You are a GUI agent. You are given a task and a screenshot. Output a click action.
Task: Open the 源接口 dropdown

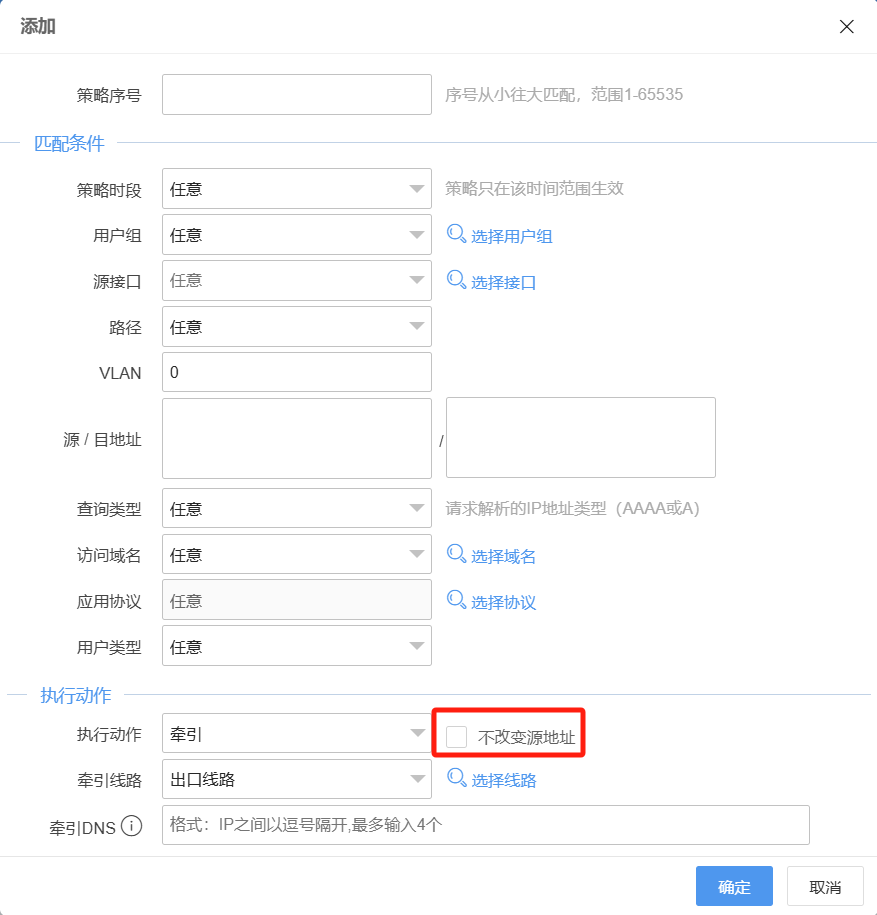[296, 281]
